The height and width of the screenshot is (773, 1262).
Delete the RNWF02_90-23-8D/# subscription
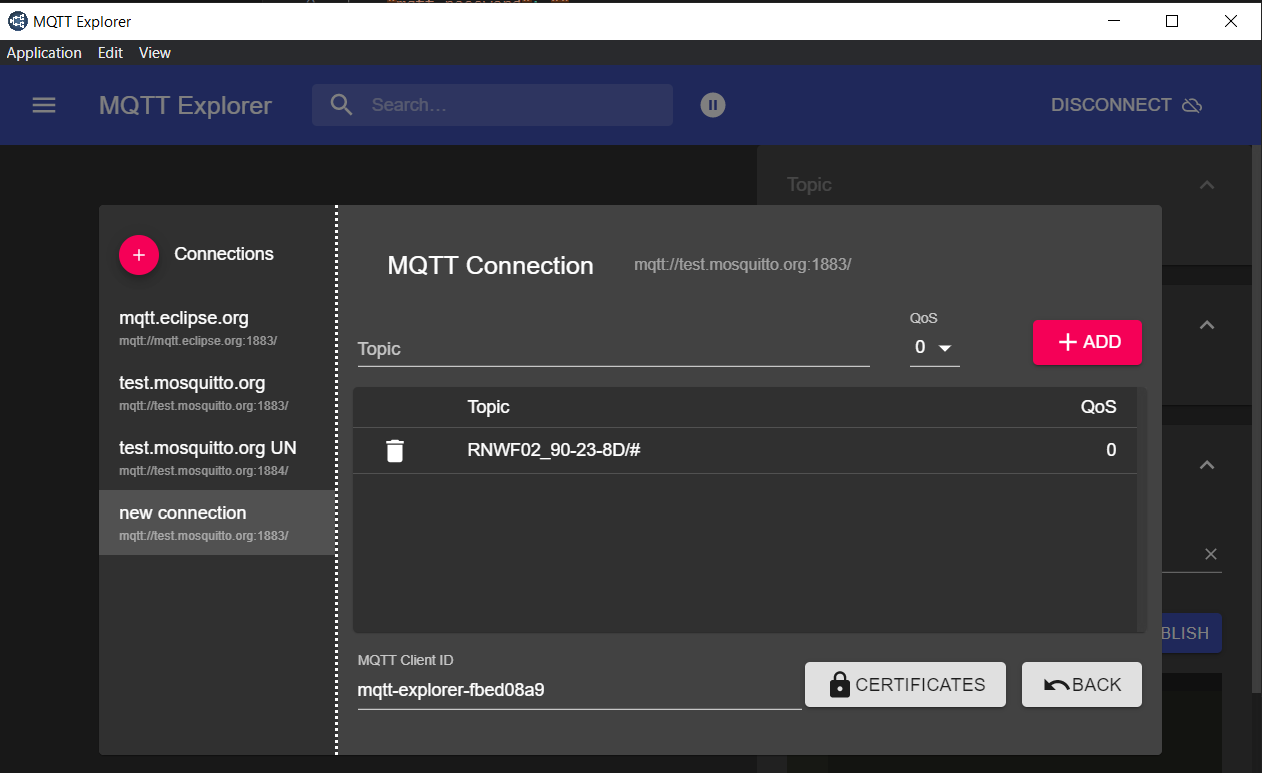395,451
